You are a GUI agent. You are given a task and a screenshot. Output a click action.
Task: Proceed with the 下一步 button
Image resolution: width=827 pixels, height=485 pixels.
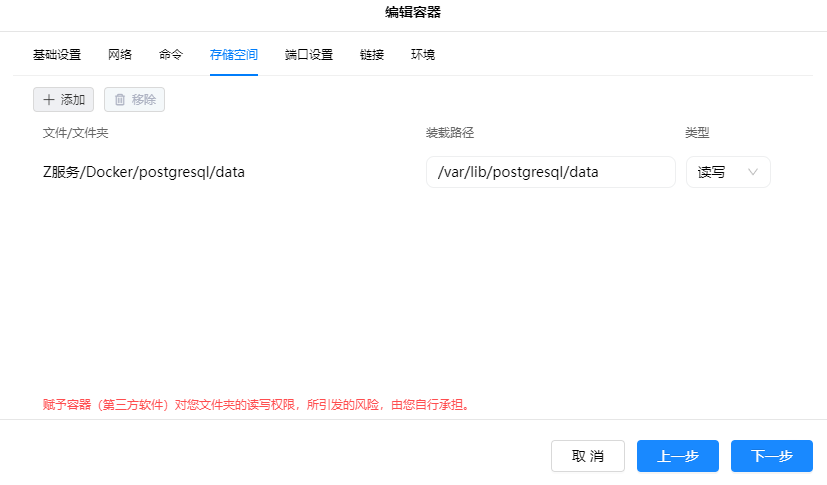771,456
